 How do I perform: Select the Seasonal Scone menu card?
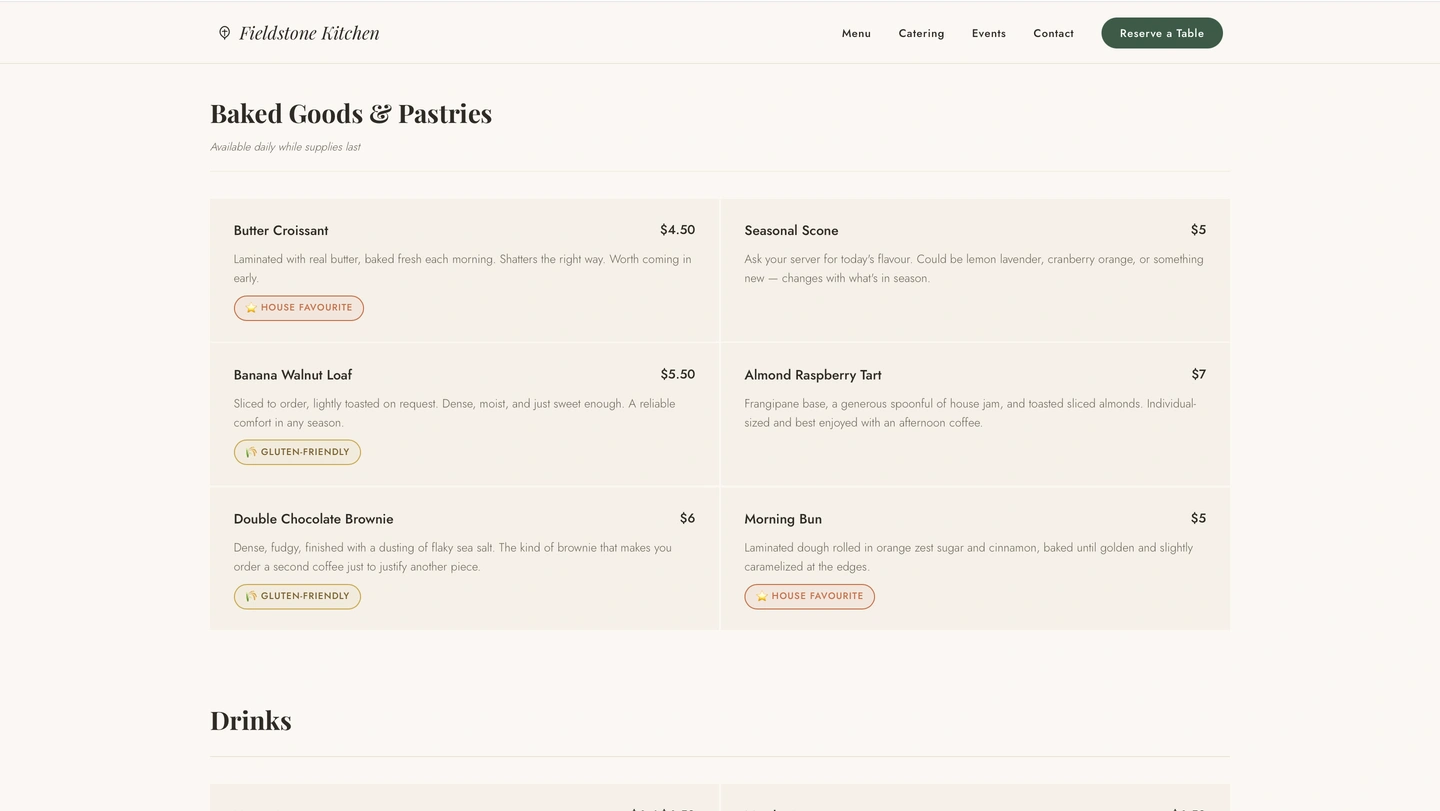[975, 270]
